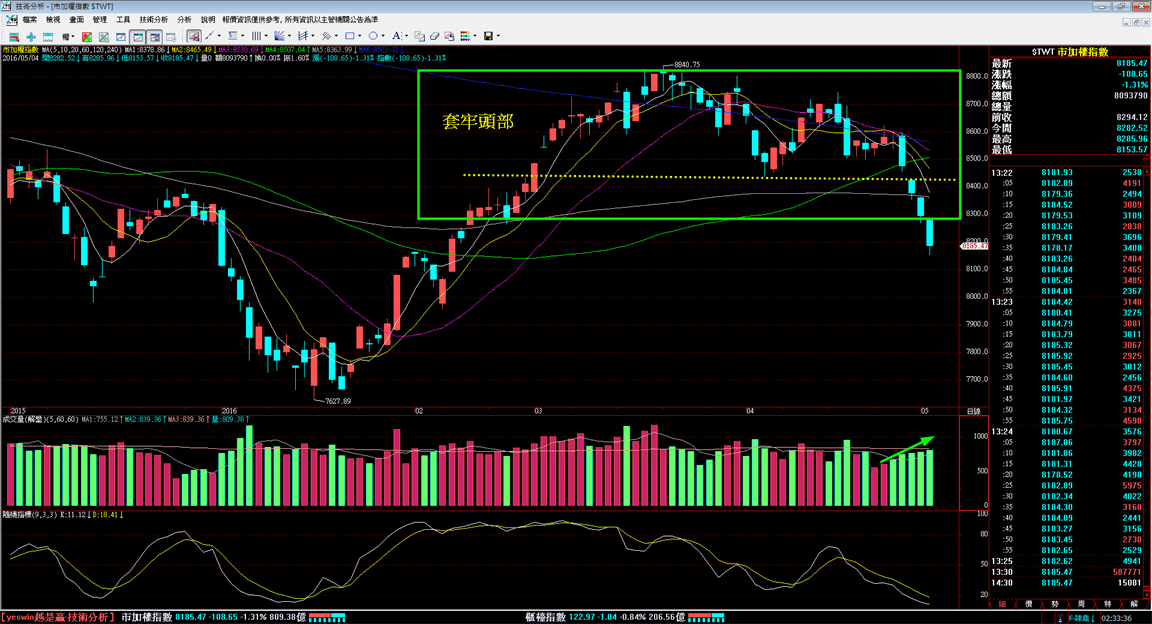1152x624 pixels.
Task: Select the parallel channel drawing tool
Action: 303,36
